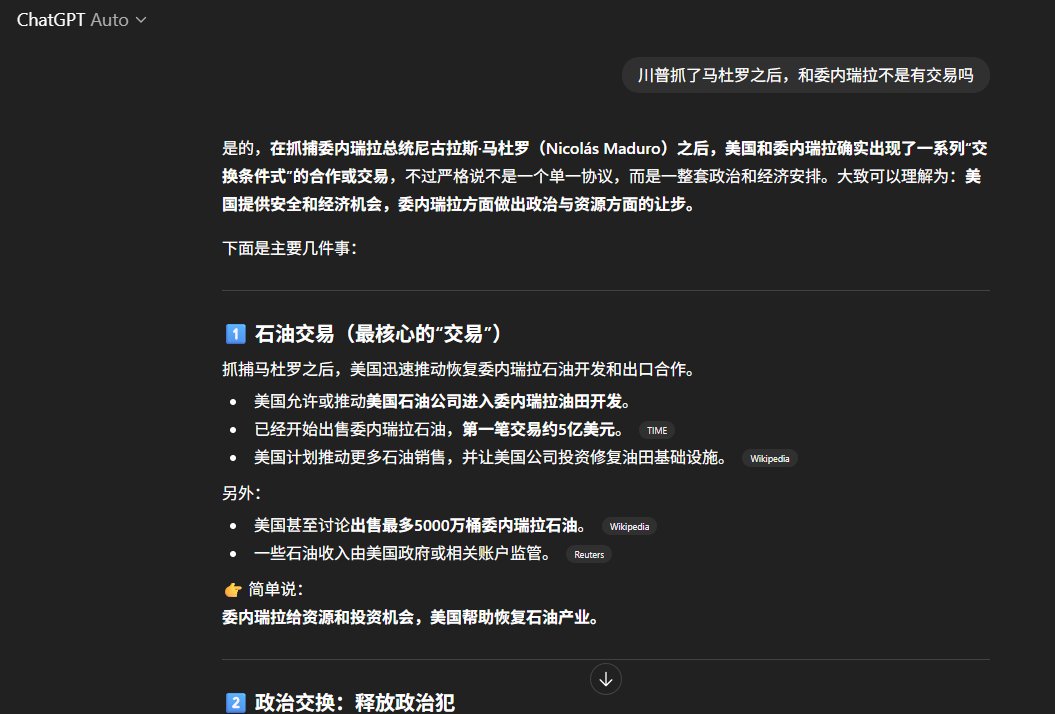Click bullet 美国允许或推动美国石油公司进入委内瑞拉油田开发
This screenshot has width=1055, height=714.
pos(443,402)
